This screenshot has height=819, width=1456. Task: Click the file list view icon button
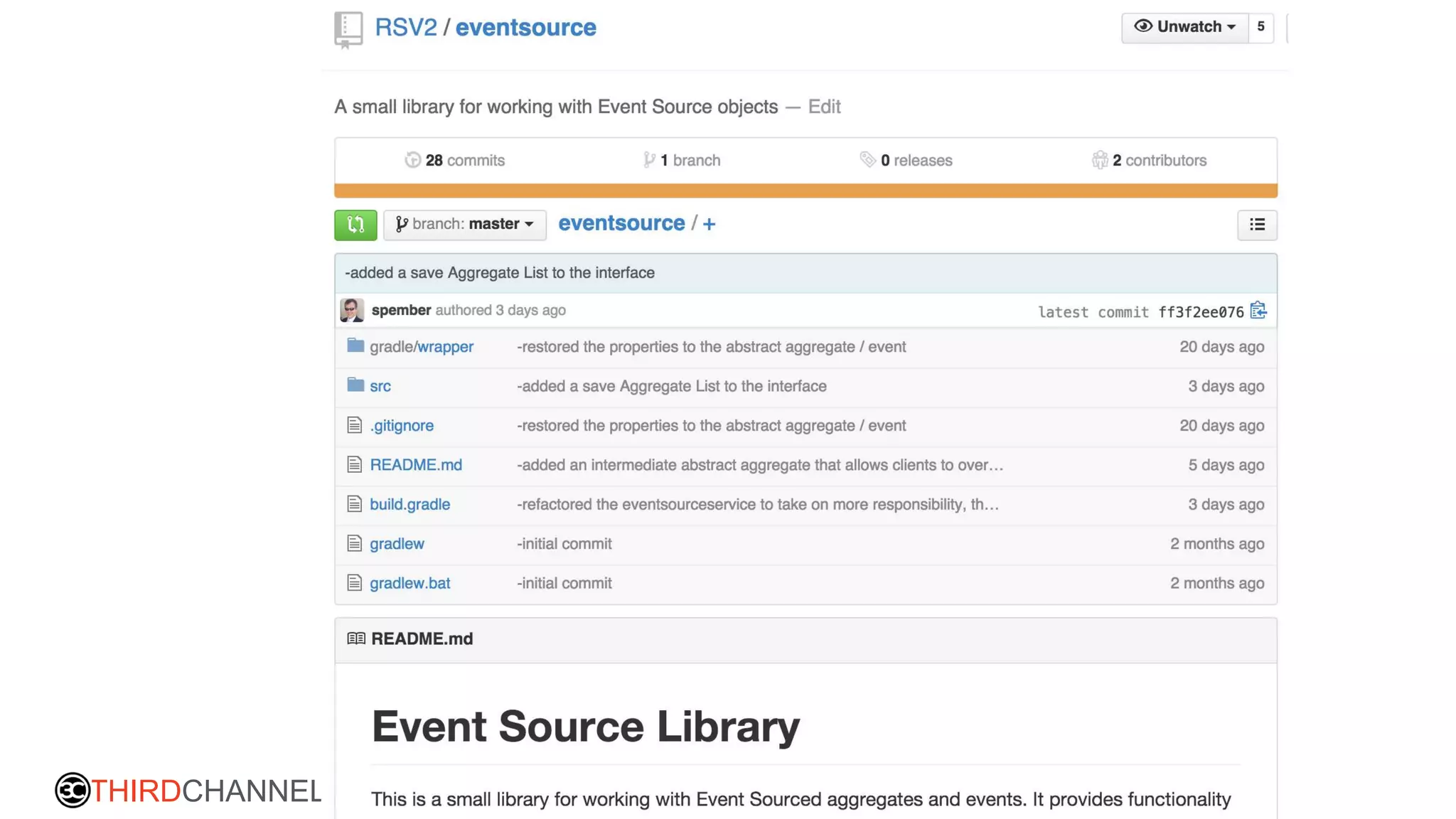pos(1256,225)
